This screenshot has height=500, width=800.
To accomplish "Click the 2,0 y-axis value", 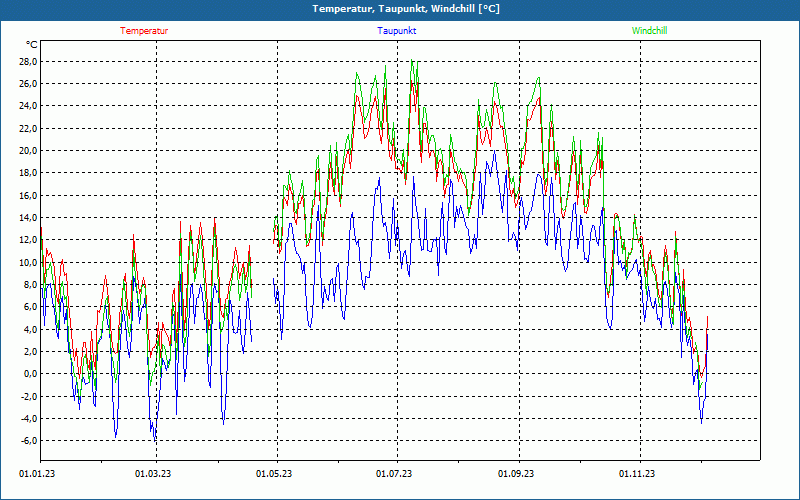I will click(30, 352).
